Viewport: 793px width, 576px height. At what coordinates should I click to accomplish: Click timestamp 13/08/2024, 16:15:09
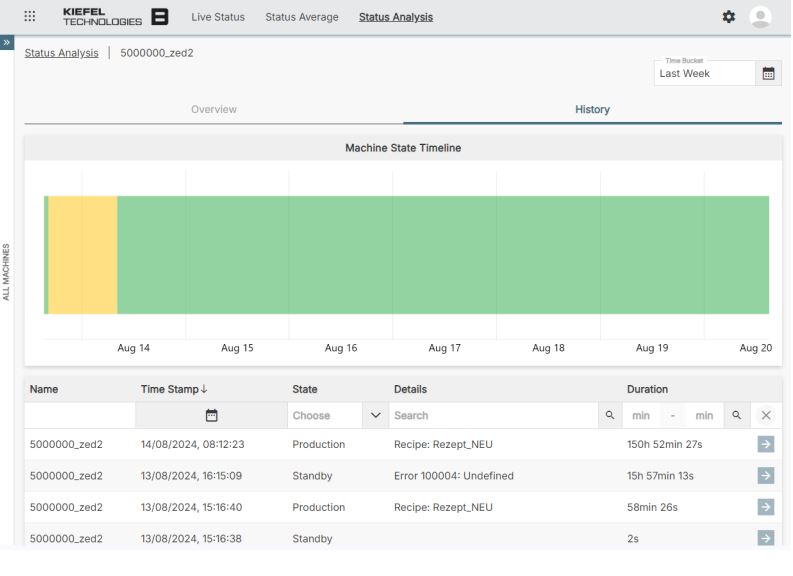(x=191, y=475)
